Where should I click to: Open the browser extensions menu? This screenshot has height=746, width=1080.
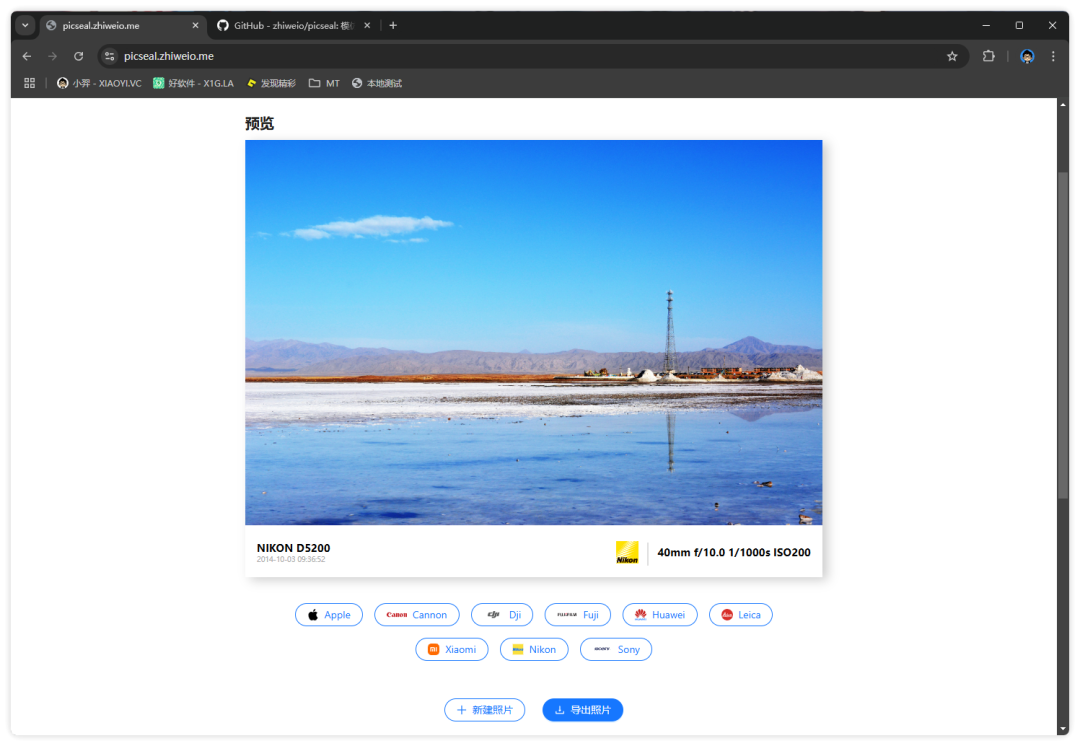(988, 56)
